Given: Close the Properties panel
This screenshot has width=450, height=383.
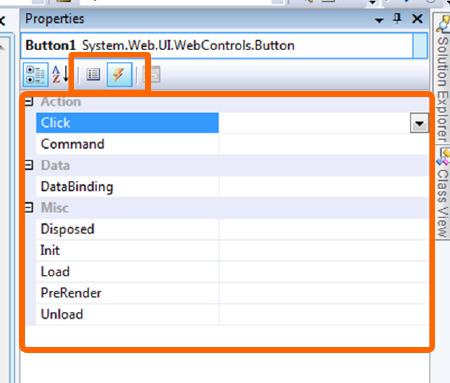Looking at the screenshot, I should 417,19.
